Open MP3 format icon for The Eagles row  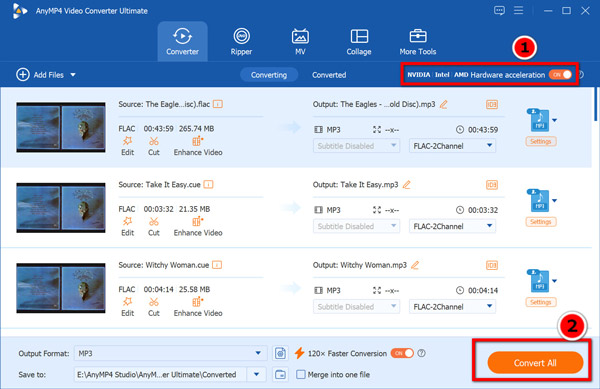[539, 120]
